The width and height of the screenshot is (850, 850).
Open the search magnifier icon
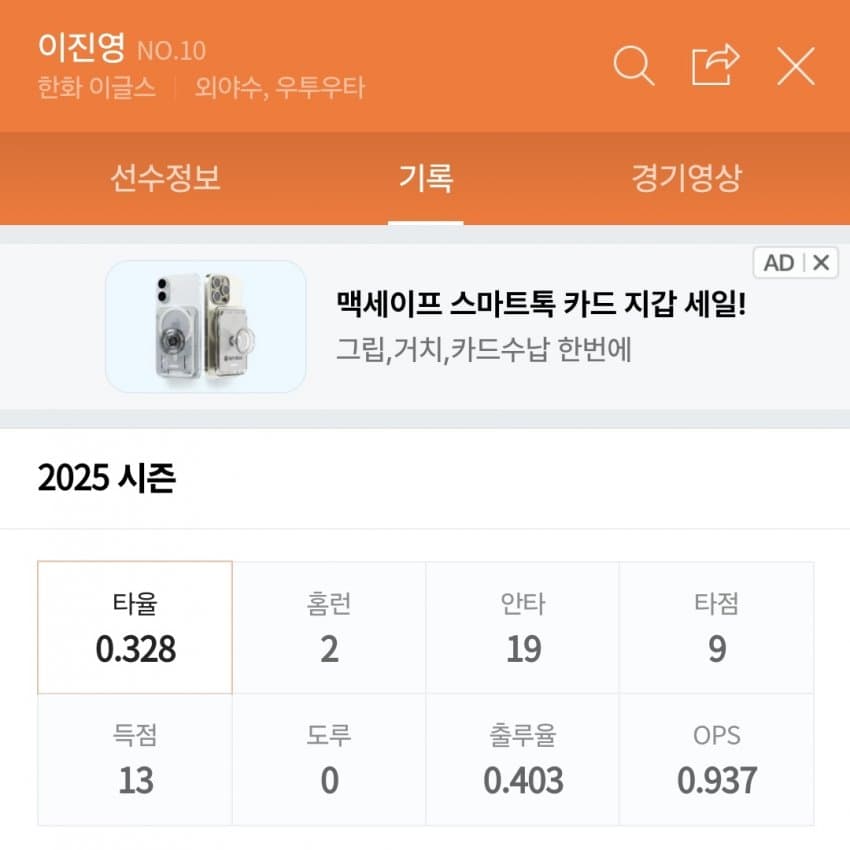tap(633, 66)
